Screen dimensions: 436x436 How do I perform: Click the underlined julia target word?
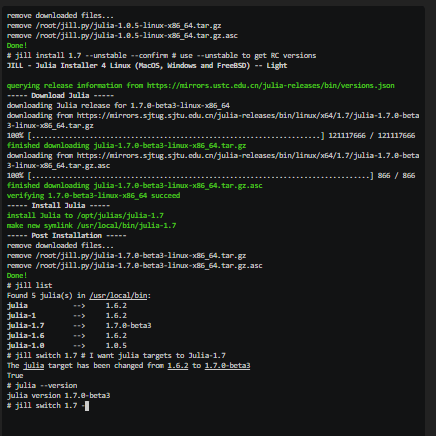(x=34, y=366)
